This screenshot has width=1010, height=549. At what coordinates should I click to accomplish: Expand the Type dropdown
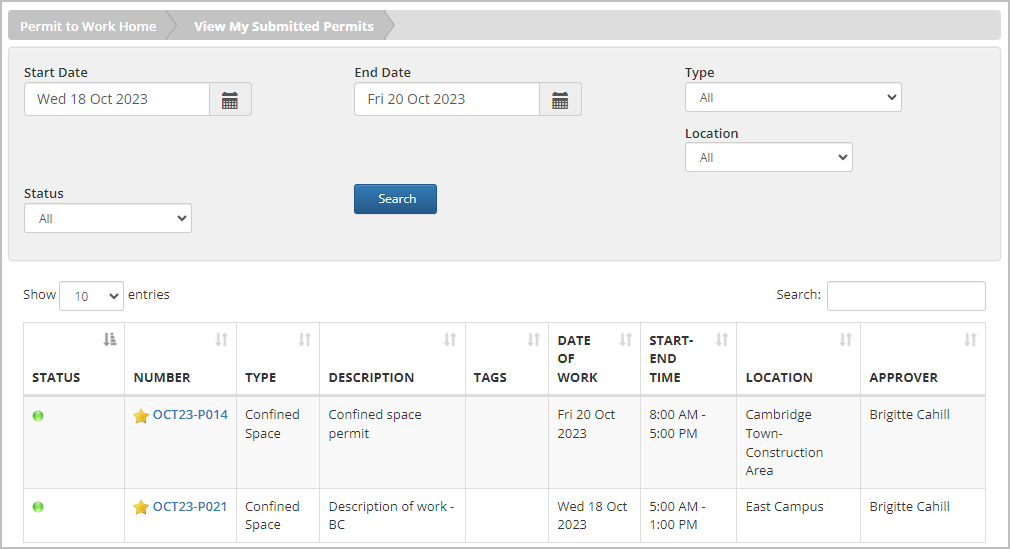(793, 98)
